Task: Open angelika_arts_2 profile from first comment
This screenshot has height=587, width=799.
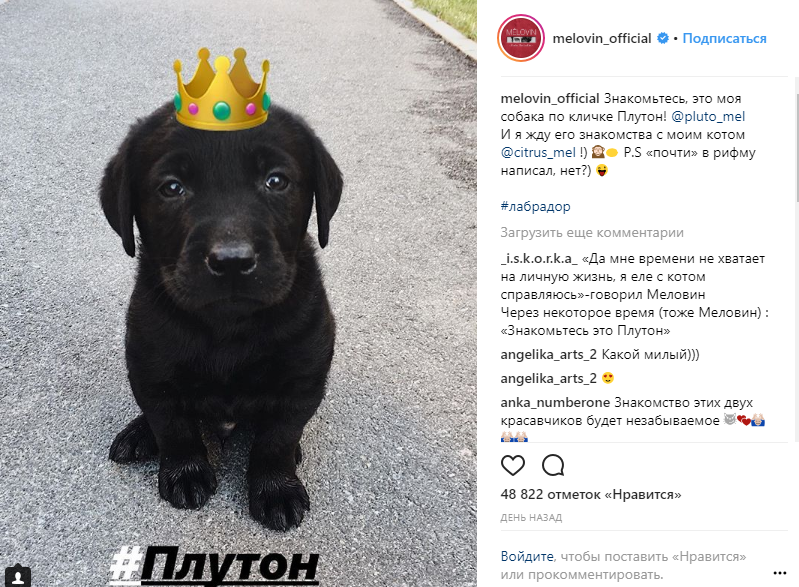Action: tap(548, 355)
